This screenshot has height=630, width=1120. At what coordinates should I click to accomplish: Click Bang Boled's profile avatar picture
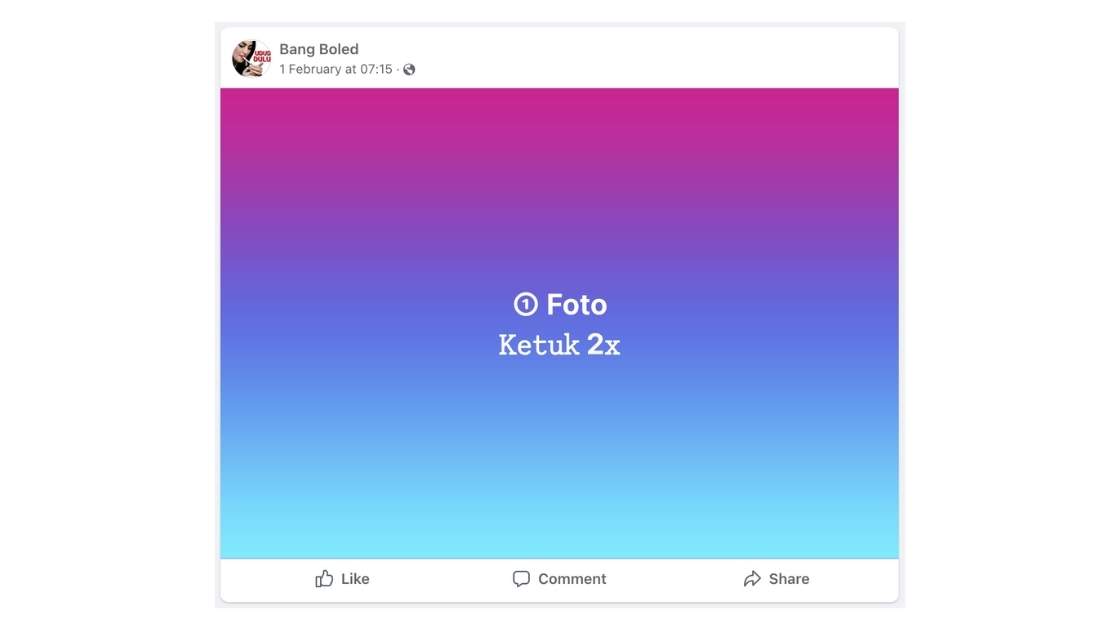[251, 59]
